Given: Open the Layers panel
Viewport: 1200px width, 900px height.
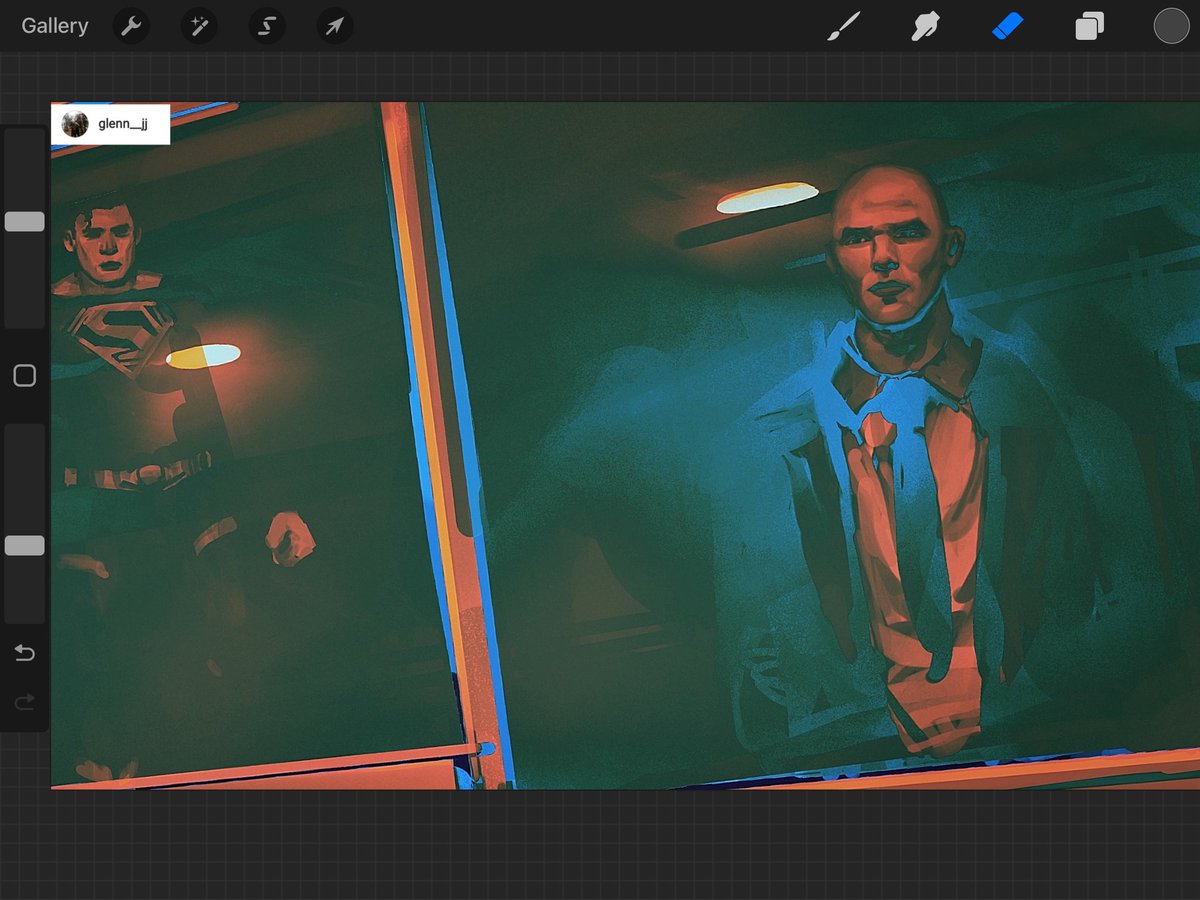Looking at the screenshot, I should [1089, 26].
